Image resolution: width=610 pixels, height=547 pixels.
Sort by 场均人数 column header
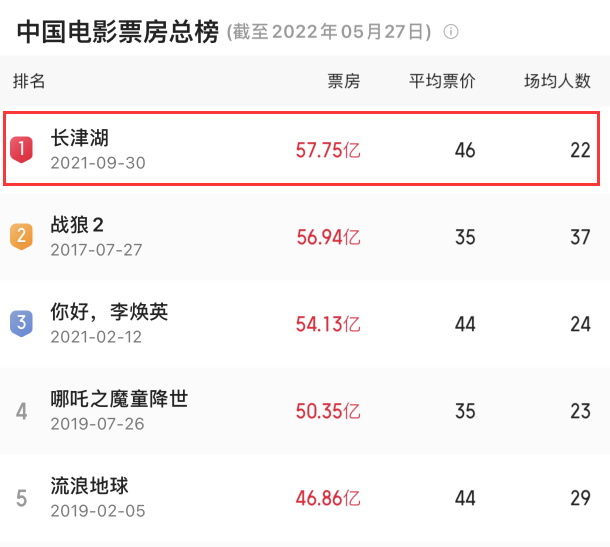pyautogui.click(x=557, y=81)
